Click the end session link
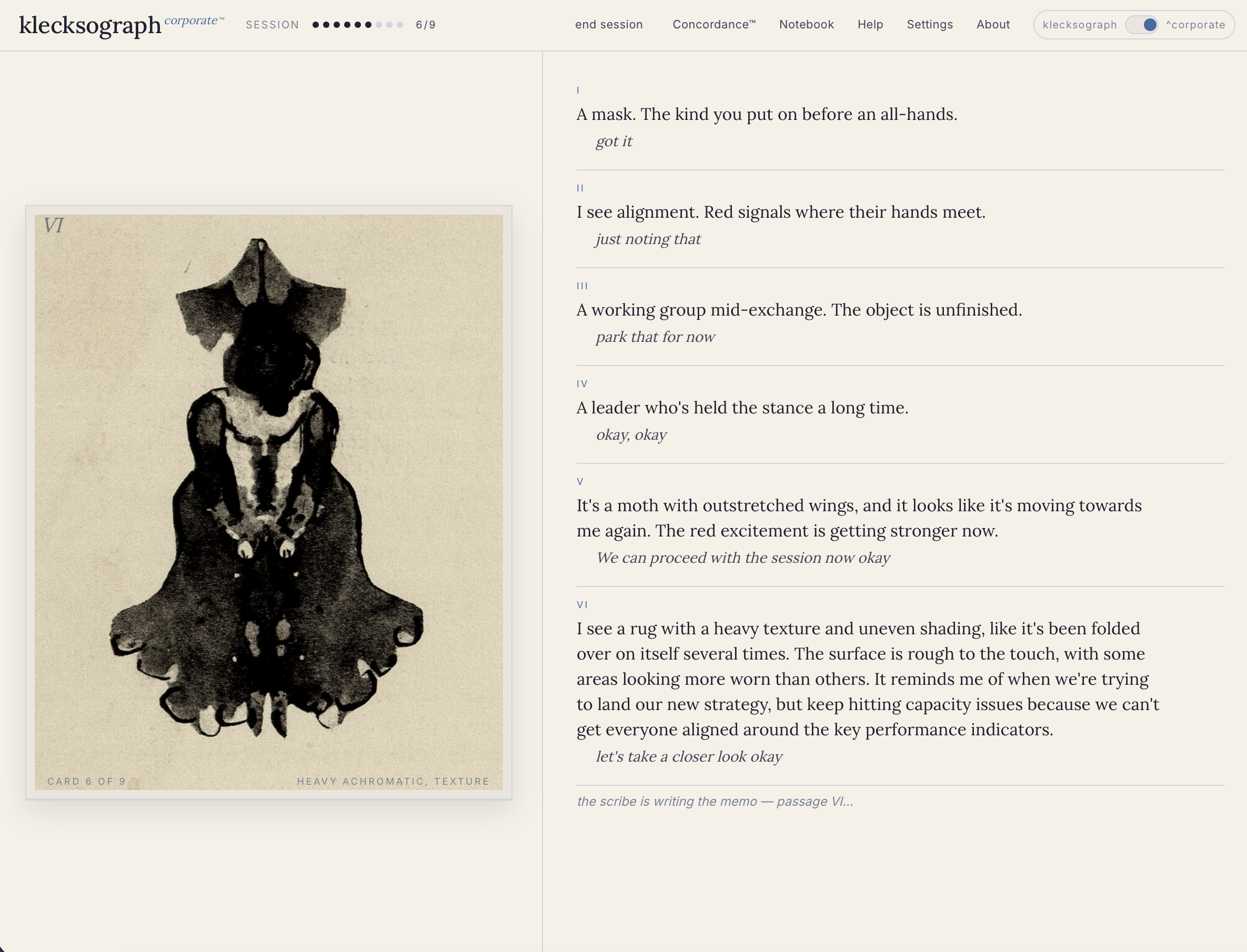 [609, 25]
